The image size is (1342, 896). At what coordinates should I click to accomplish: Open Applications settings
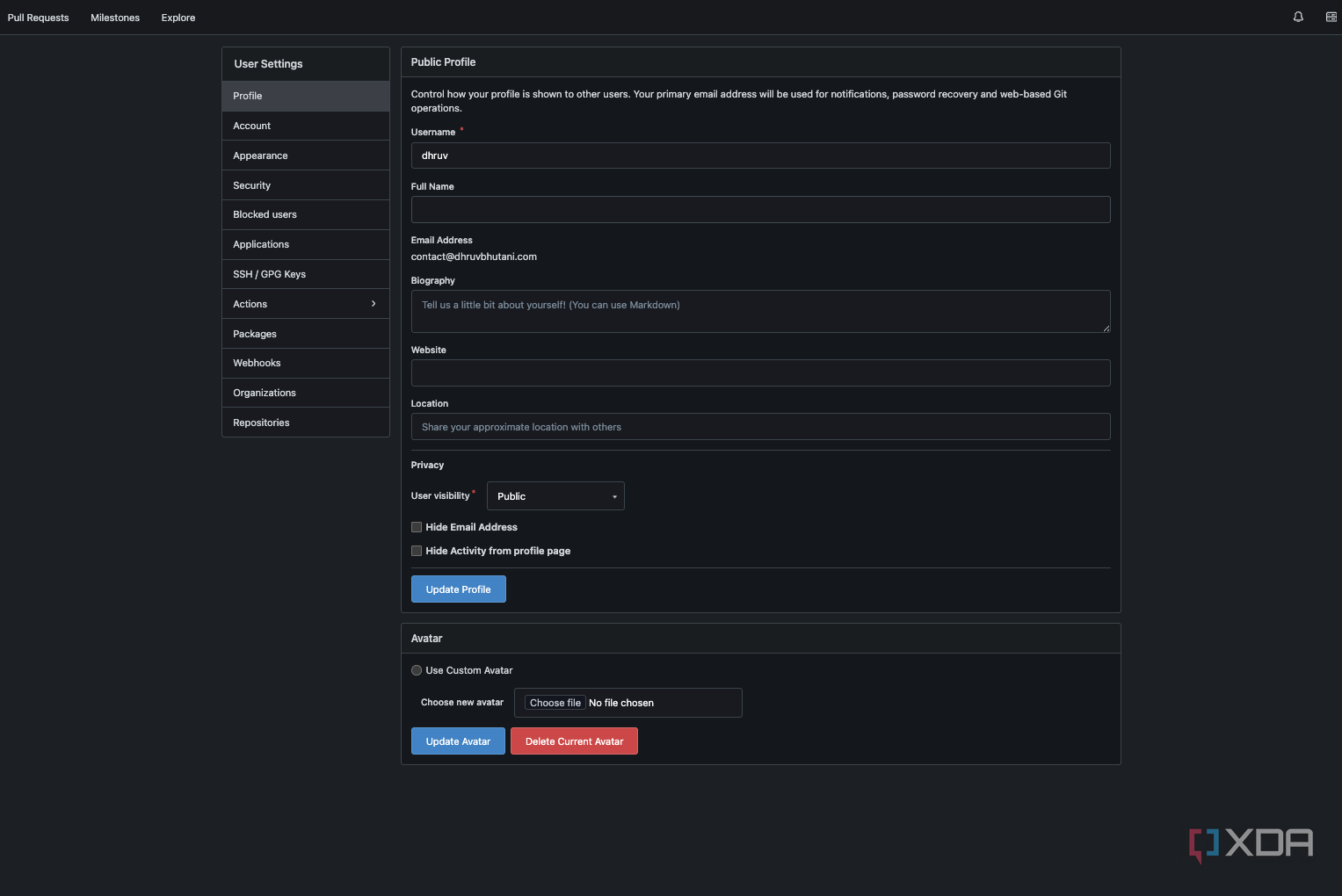tap(306, 244)
